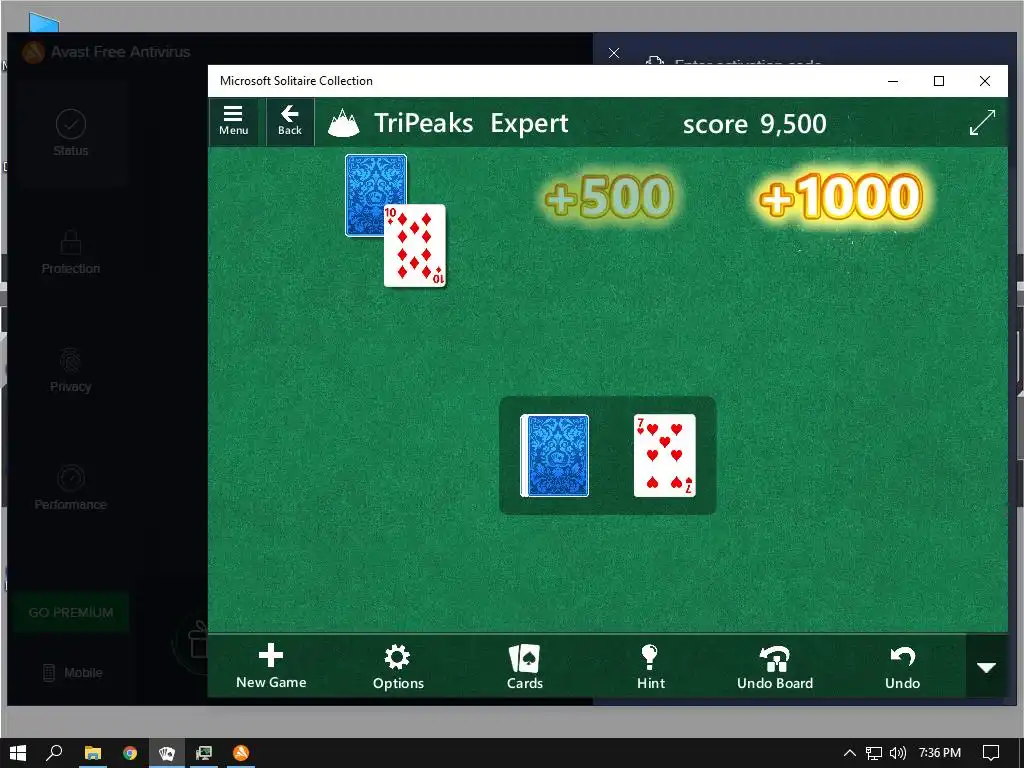The width and height of the screenshot is (1024, 768).
Task: Click the TriPeaks Expert title text
Action: tap(471, 123)
